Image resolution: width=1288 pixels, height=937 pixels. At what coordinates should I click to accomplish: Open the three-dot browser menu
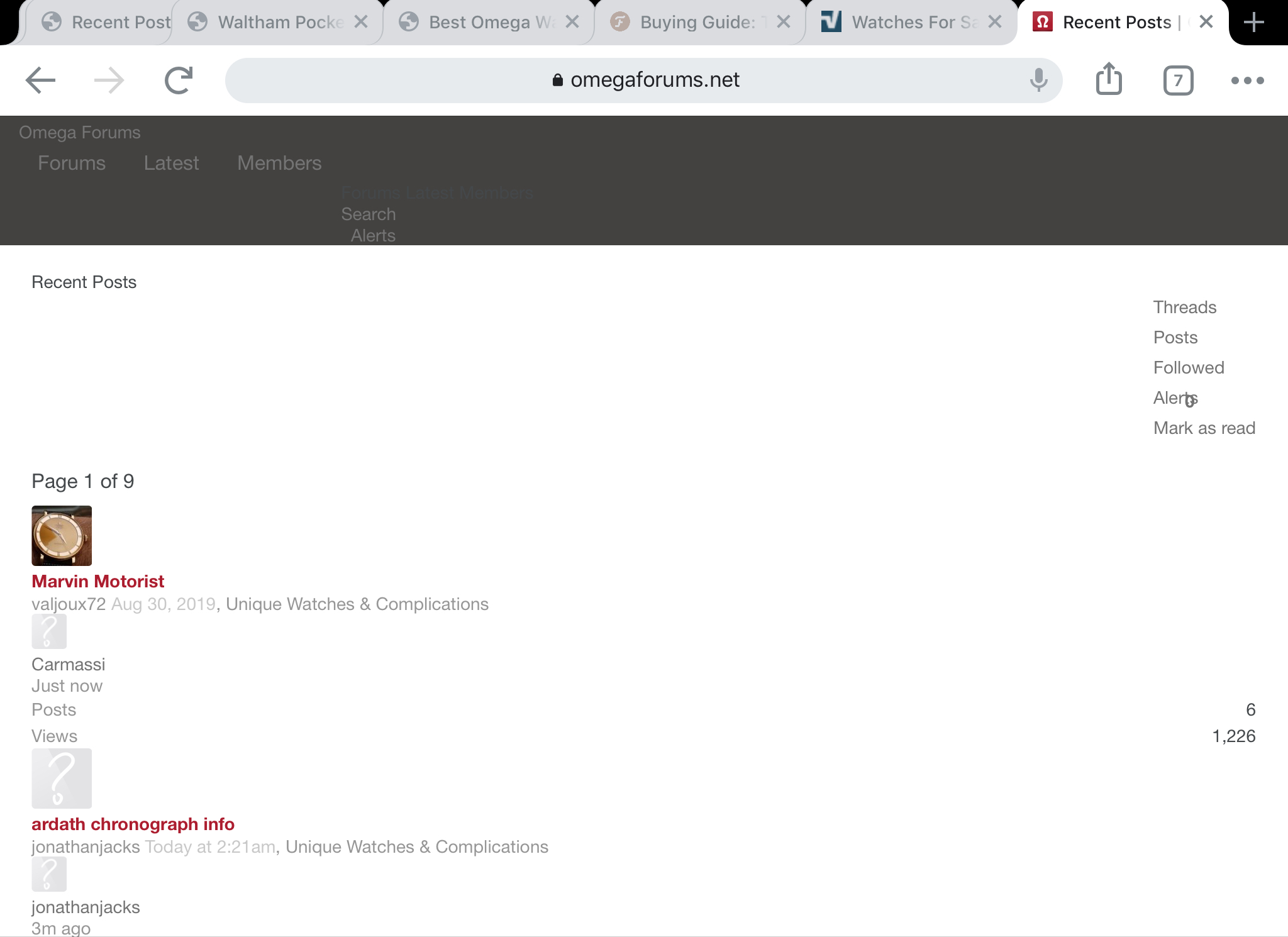1247,80
